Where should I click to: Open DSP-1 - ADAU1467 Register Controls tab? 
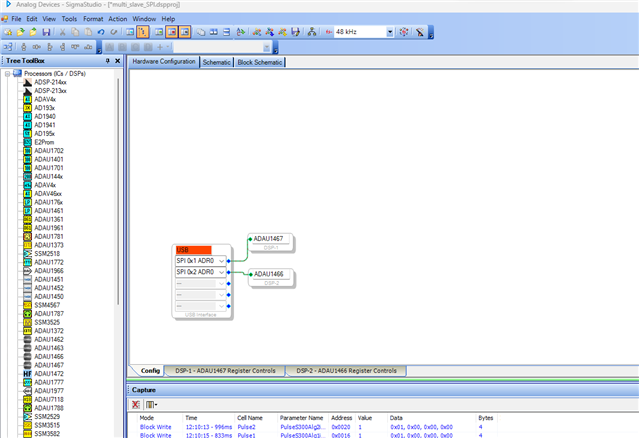pyautogui.click(x=225, y=371)
